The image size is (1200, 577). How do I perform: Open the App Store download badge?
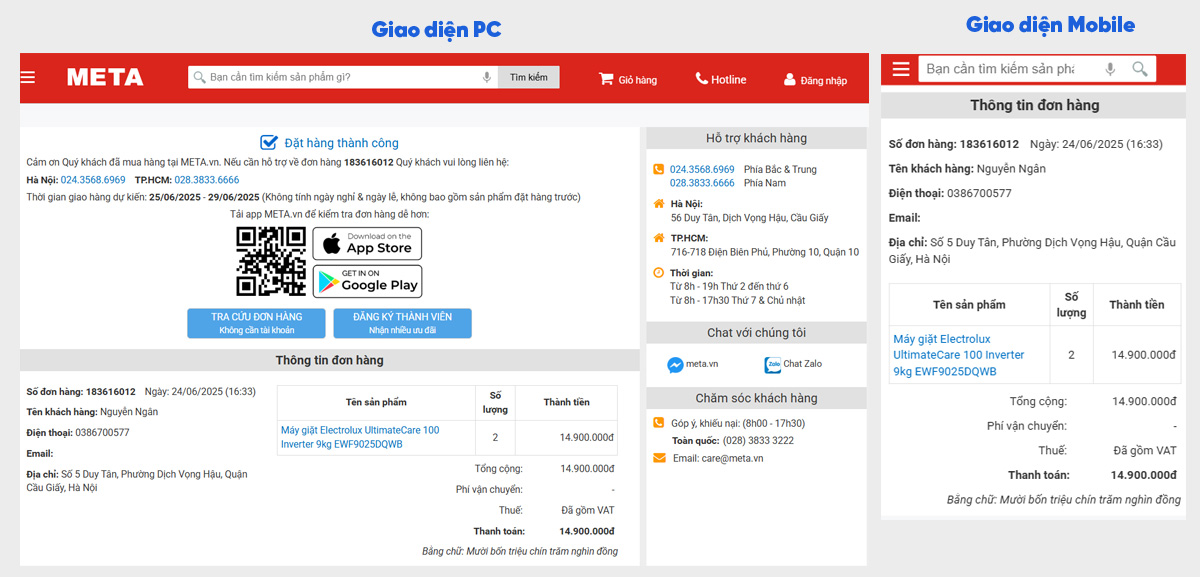pyautogui.click(x=367, y=243)
